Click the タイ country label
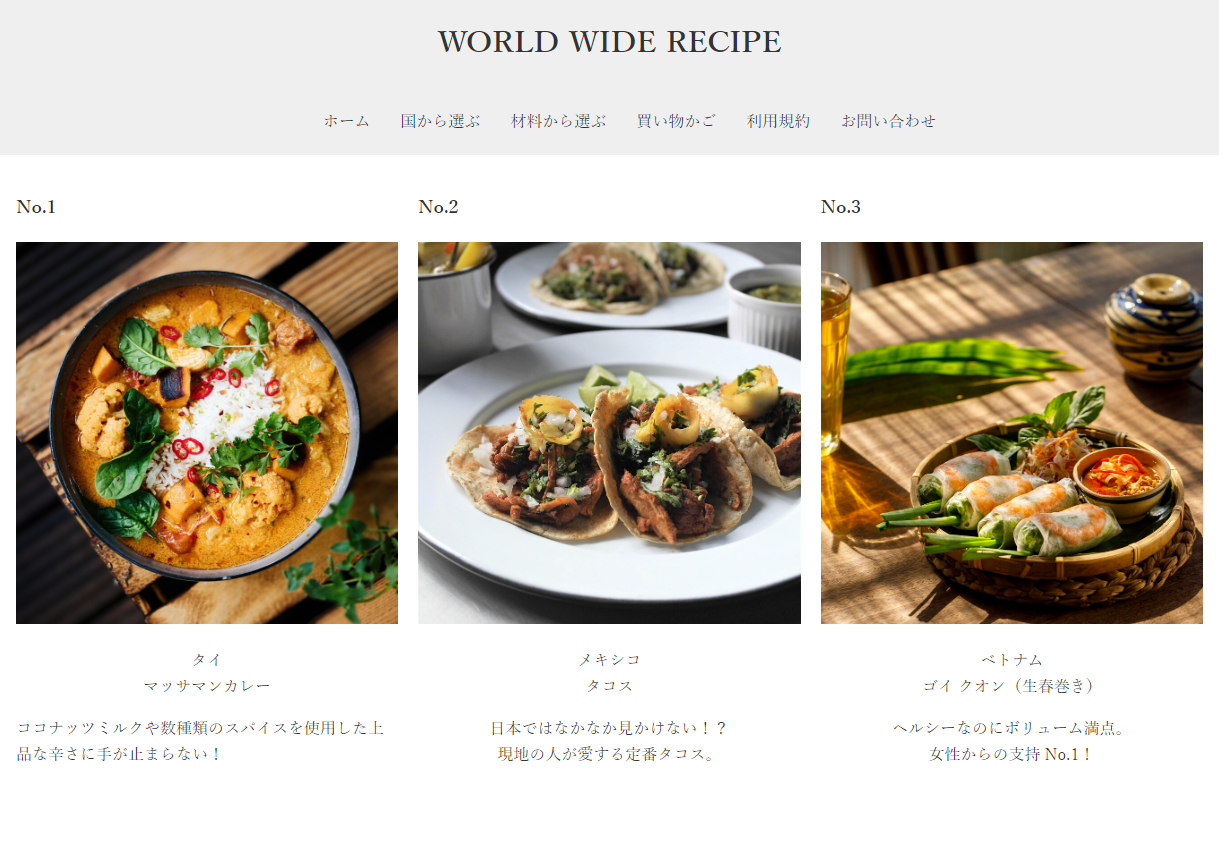The width and height of the screenshot is (1219, 843). coord(207,660)
